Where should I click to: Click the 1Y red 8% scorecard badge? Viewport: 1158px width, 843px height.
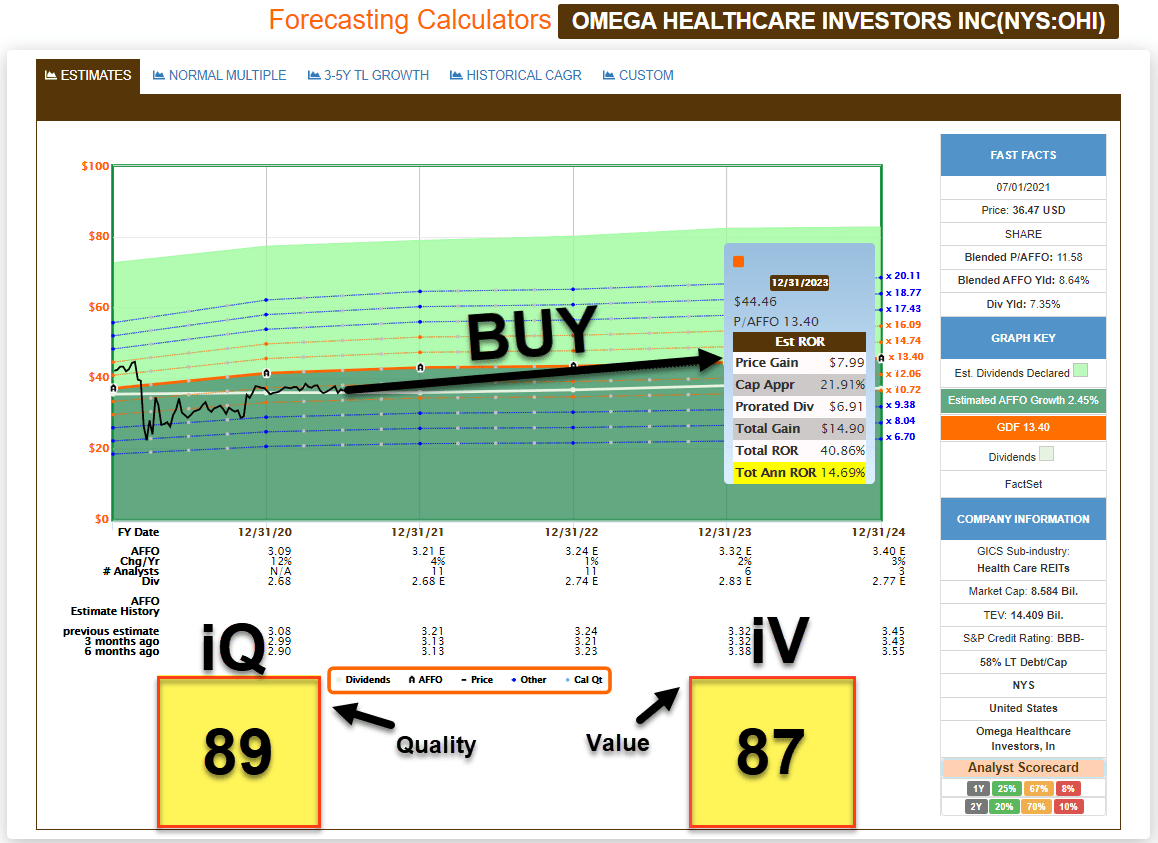pyautogui.click(x=1068, y=788)
